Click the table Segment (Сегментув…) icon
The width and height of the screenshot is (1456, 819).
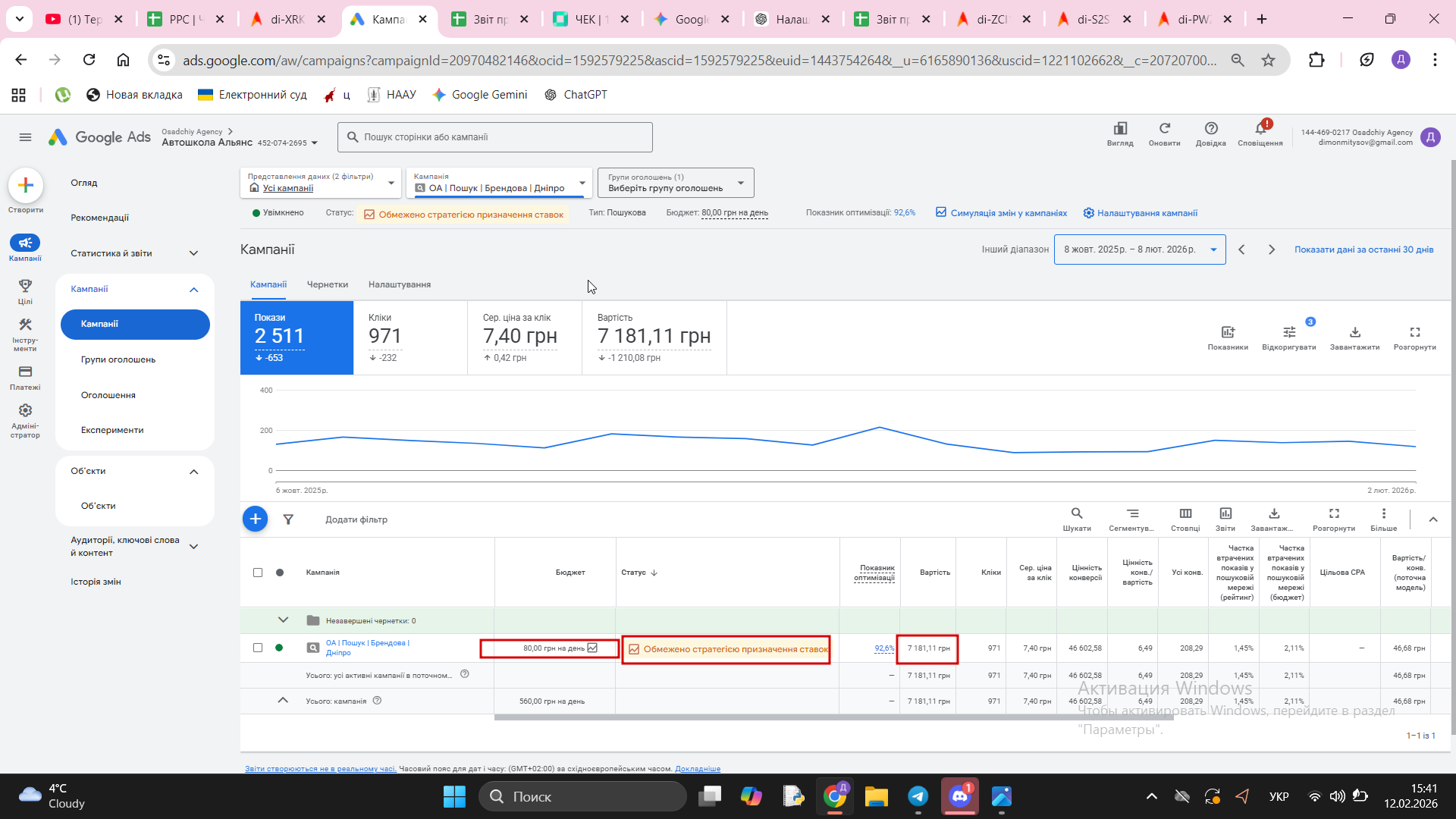1131,514
